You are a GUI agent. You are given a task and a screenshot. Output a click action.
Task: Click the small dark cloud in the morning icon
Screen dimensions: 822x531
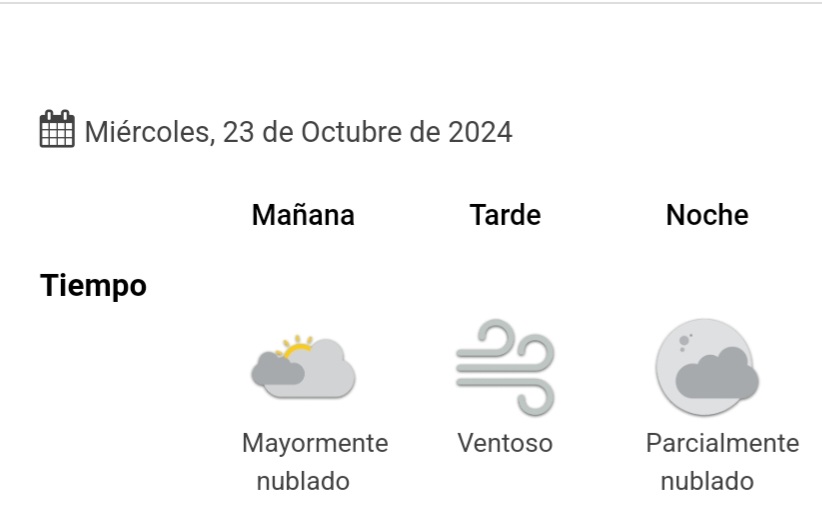[278, 369]
